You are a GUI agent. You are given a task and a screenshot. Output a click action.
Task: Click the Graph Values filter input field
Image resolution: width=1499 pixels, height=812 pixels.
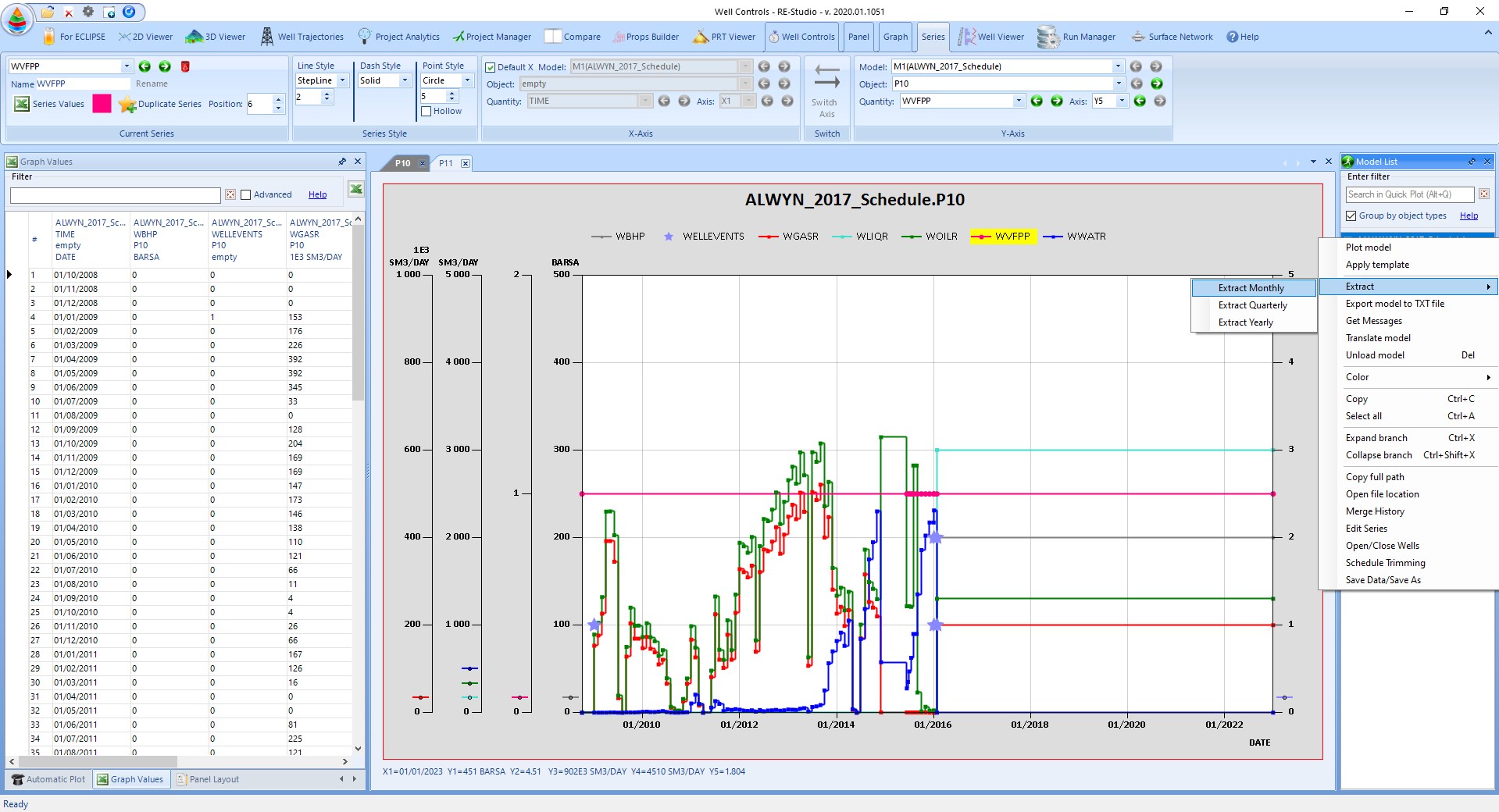point(116,195)
